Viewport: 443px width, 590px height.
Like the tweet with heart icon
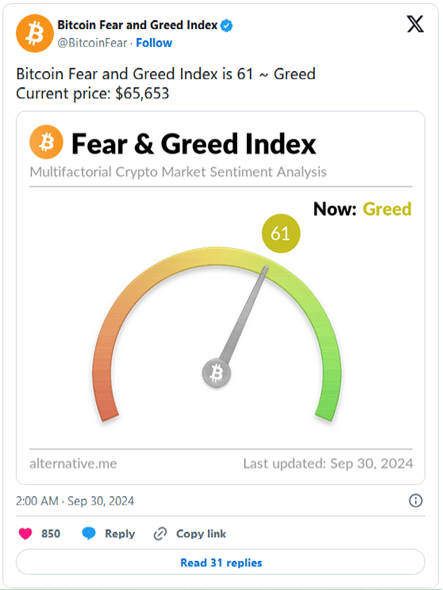point(25,534)
